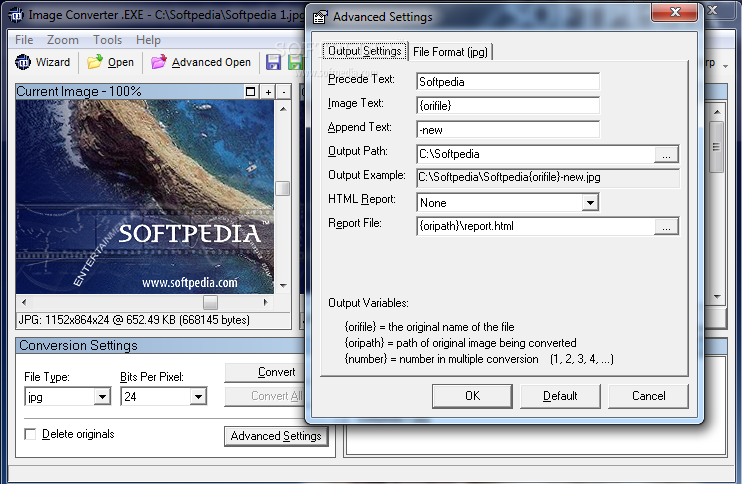
Task: Click the JPG 1152x864x24 file info text
Action: pos(134,320)
